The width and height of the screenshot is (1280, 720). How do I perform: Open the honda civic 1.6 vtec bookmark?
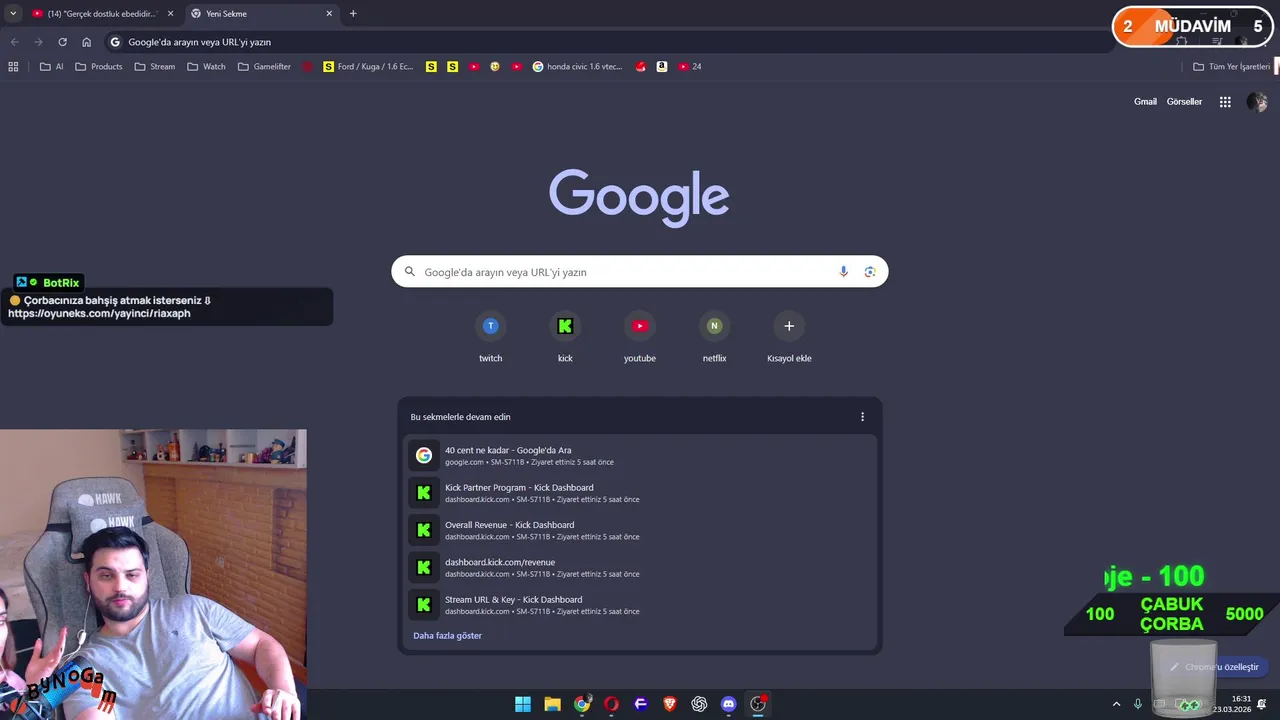point(577,67)
